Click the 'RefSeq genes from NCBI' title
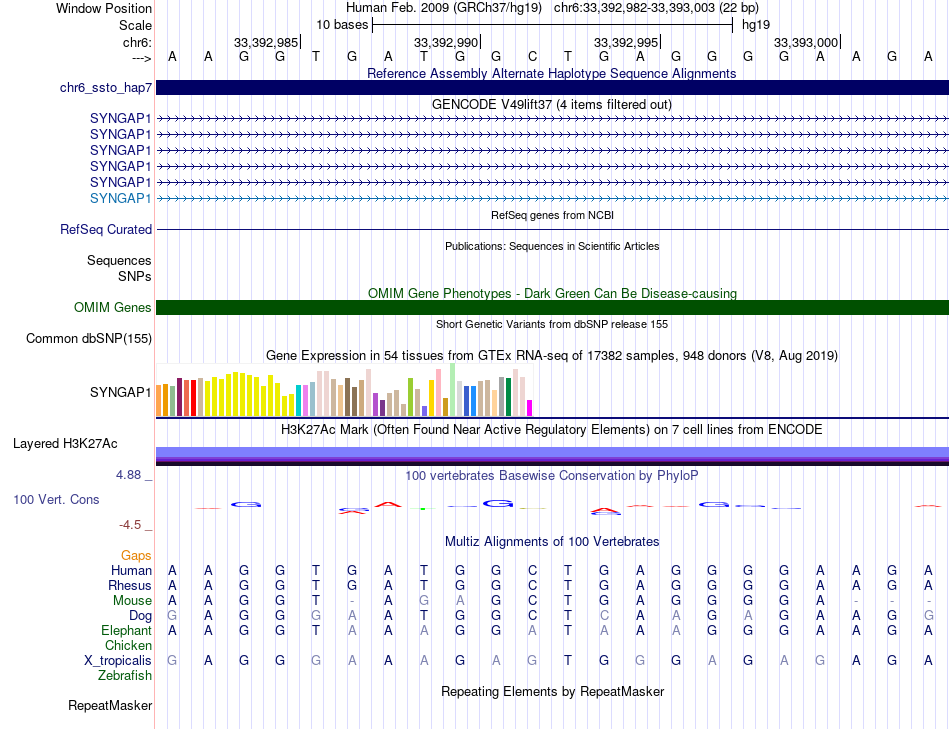Image resolution: width=950 pixels, height=729 pixels. (x=551, y=215)
